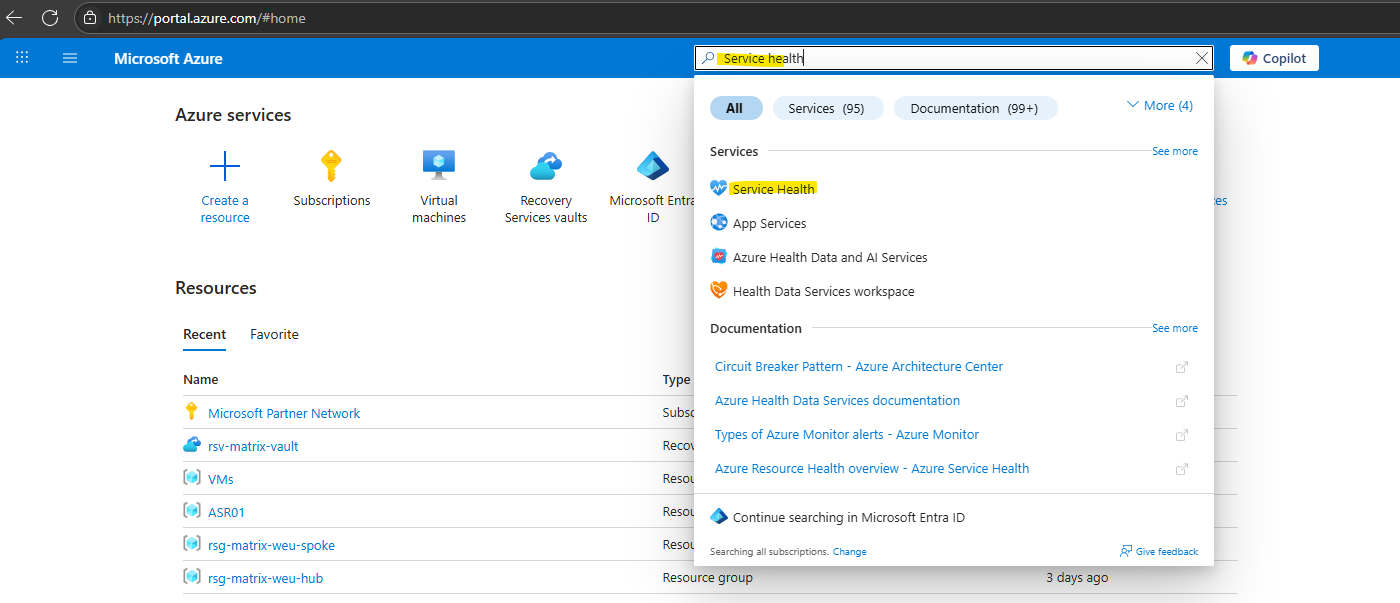Click the Type column header

tap(676, 380)
